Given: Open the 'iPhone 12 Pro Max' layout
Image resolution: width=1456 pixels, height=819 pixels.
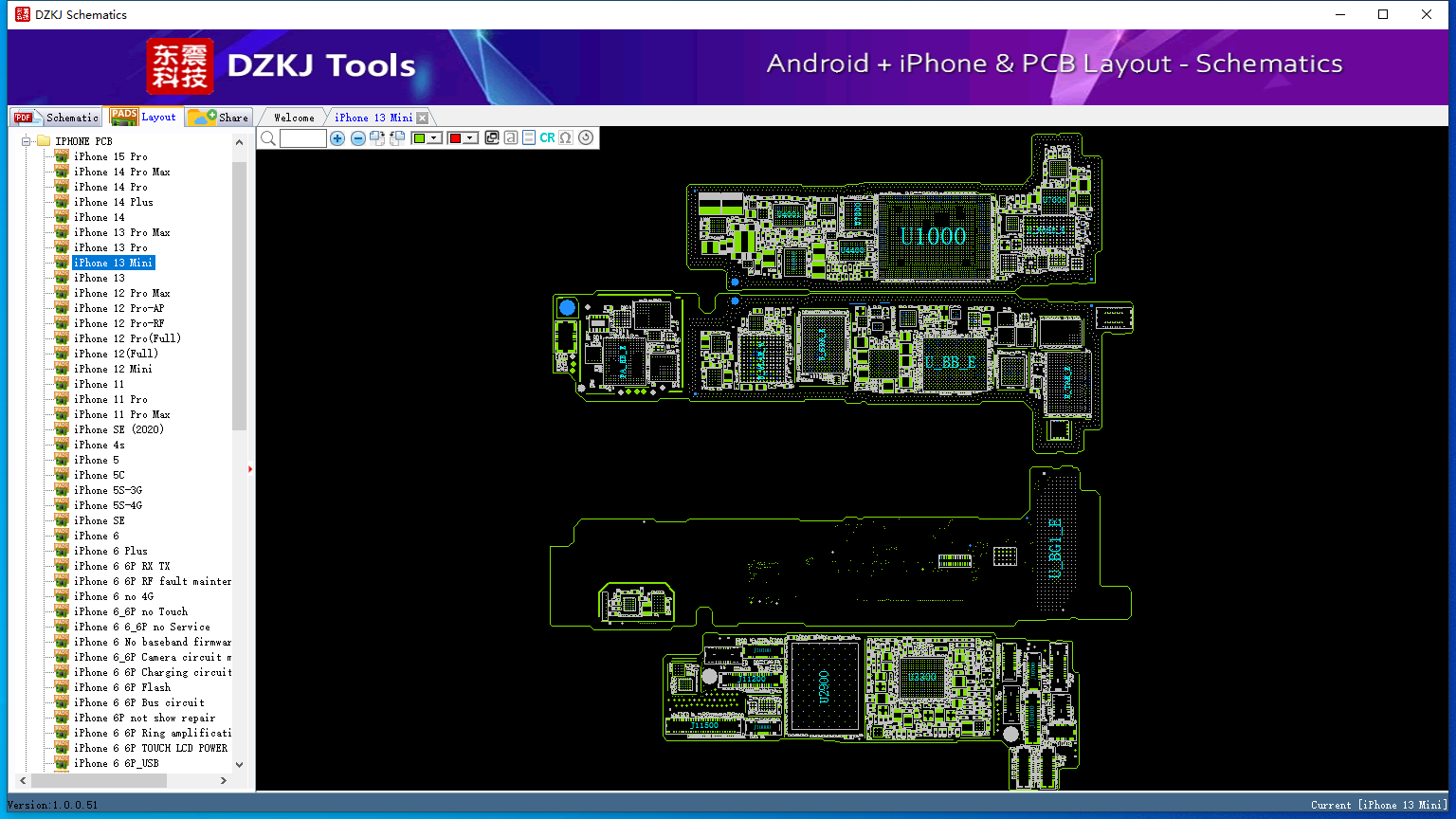Looking at the screenshot, I should coord(122,293).
